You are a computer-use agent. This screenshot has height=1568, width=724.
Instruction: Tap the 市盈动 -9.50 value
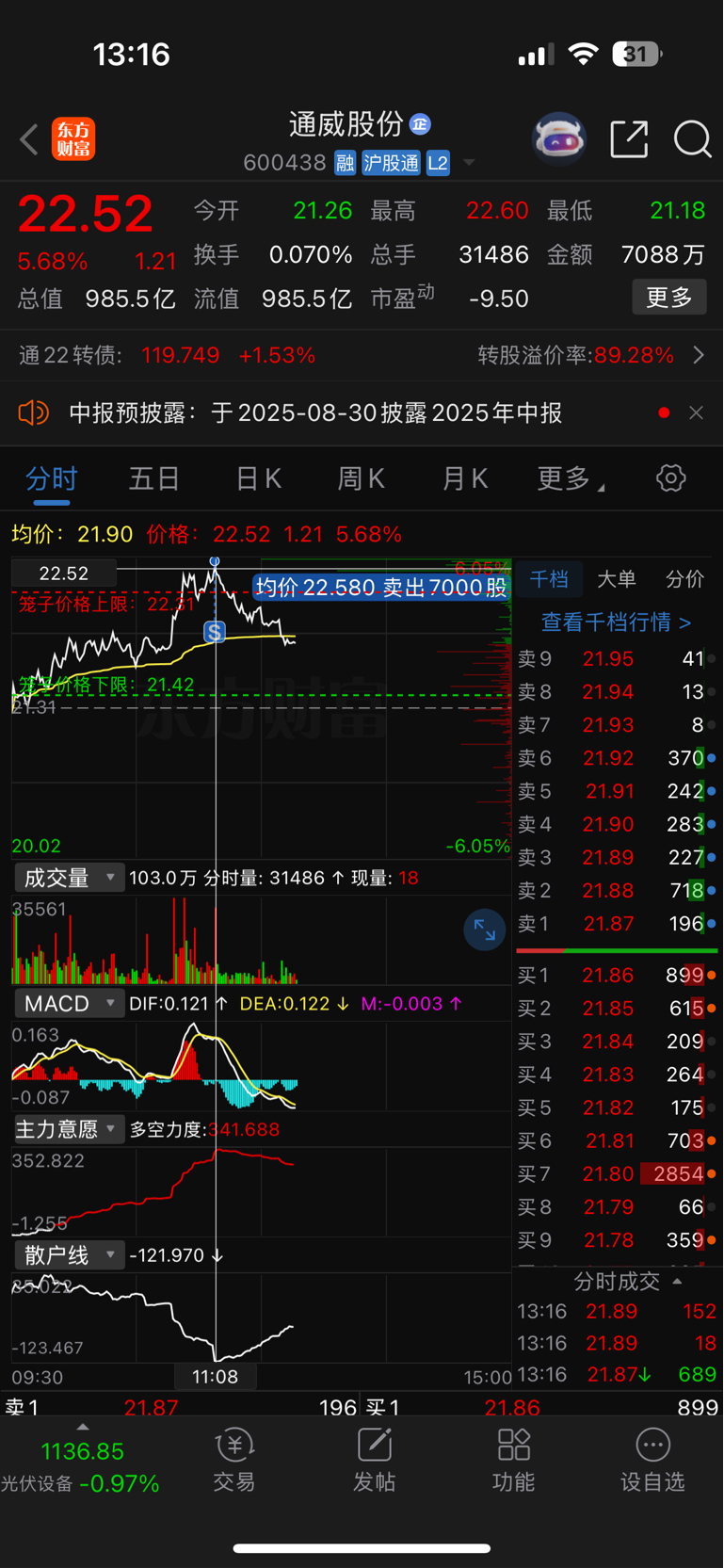(x=498, y=299)
